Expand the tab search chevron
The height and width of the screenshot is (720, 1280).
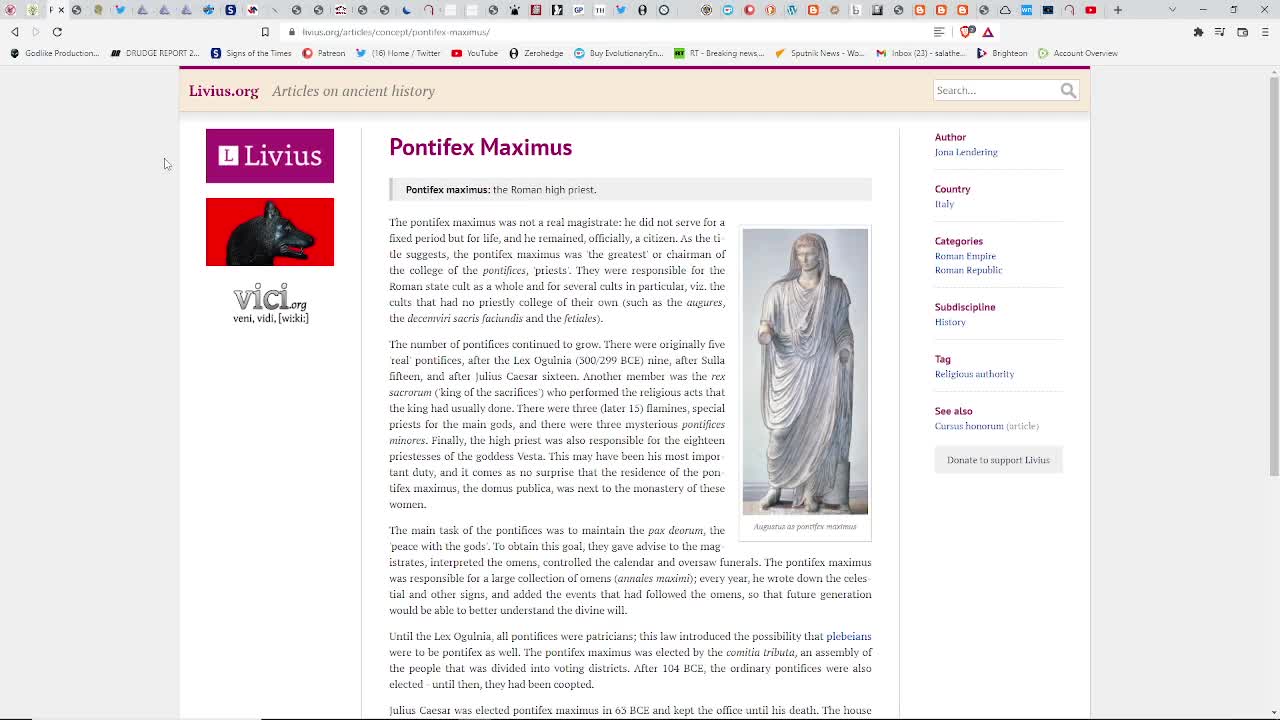point(1172,10)
